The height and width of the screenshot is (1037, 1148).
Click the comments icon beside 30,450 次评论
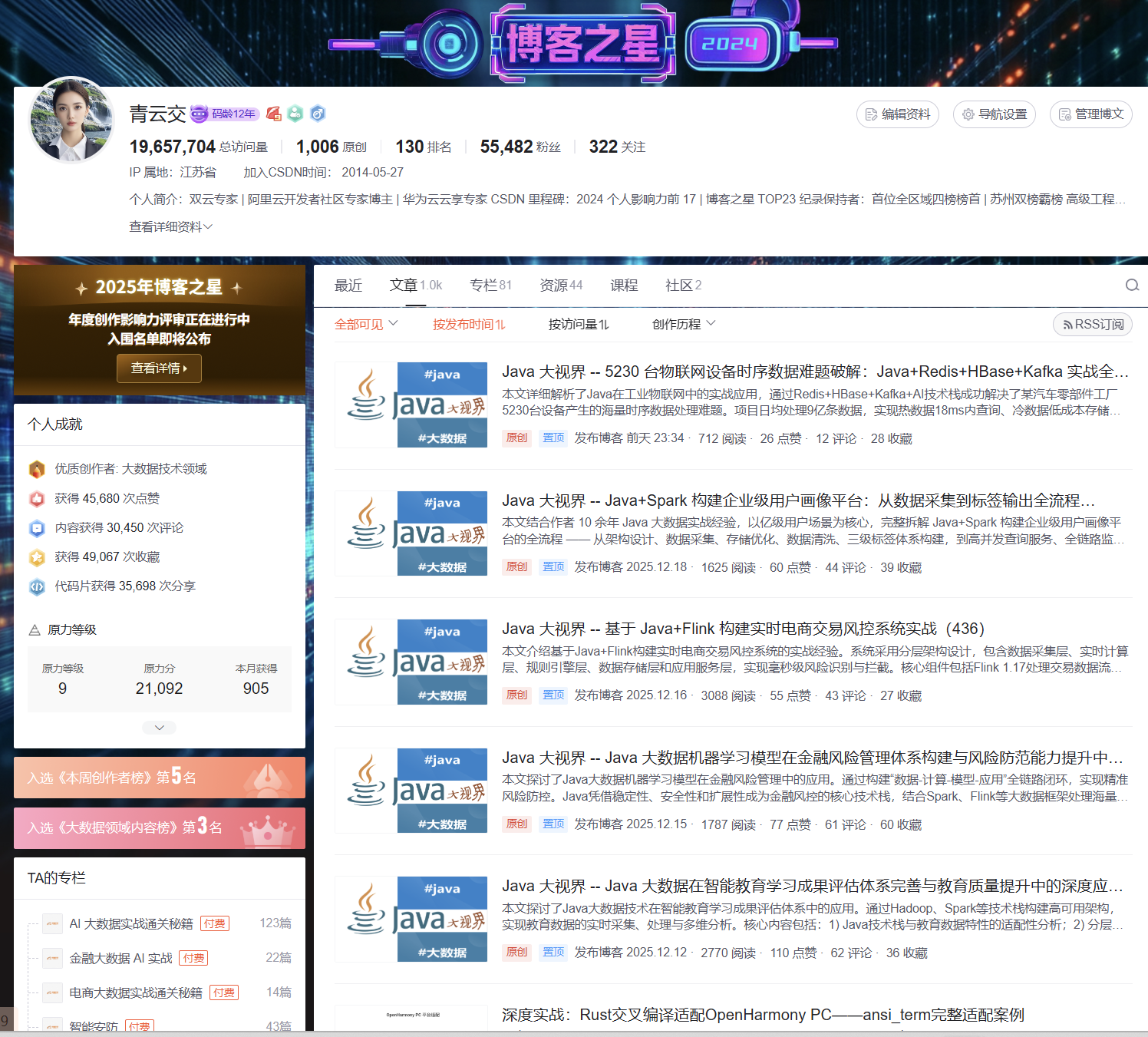click(37, 528)
